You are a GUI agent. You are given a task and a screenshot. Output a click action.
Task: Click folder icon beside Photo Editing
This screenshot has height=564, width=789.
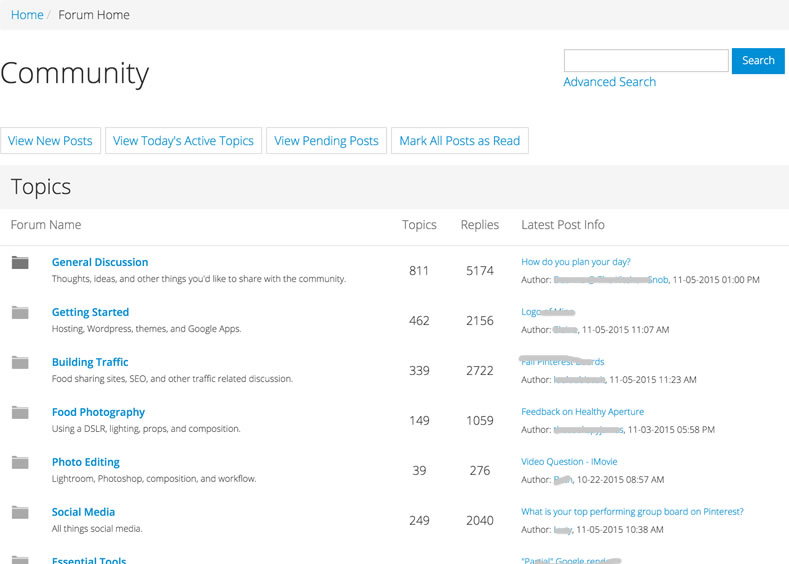click(x=20, y=463)
